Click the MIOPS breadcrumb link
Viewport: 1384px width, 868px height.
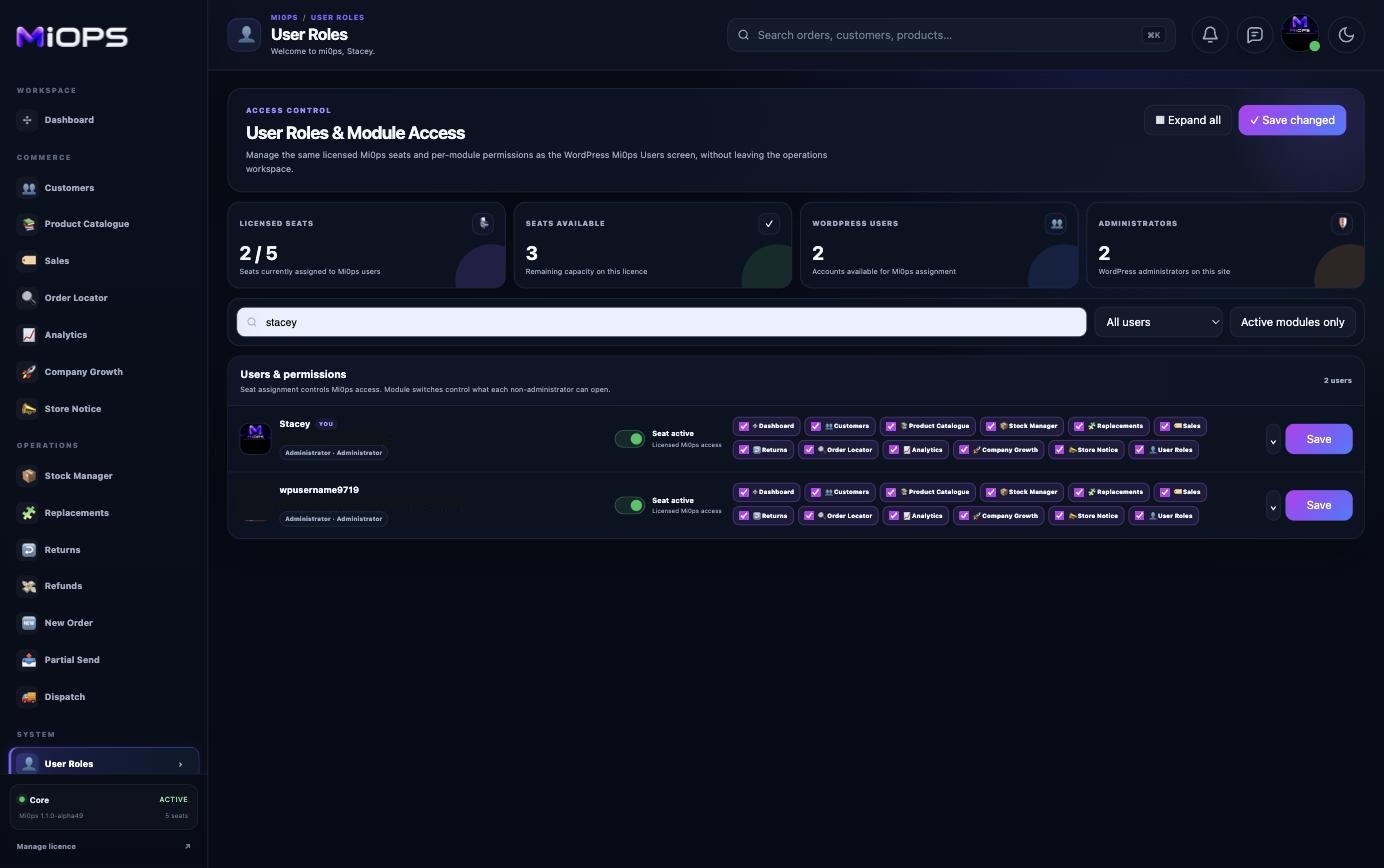point(284,17)
